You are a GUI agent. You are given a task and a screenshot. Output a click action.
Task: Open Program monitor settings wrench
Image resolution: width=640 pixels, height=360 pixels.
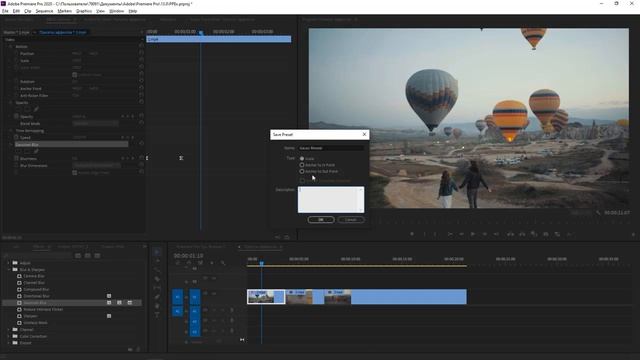click(598, 213)
